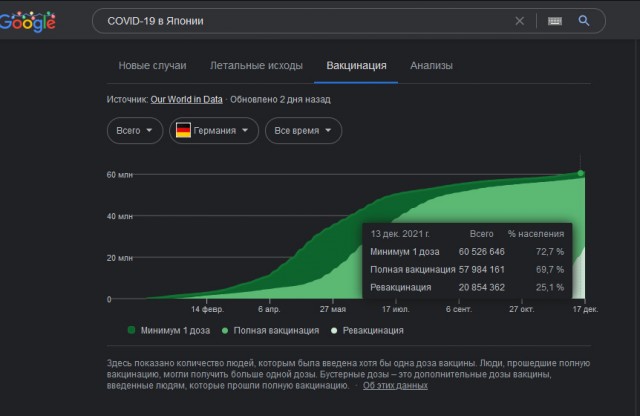Screen dimensions: 640x416
Task: Toggle the 'Минимум 1 доза' legend item
Action: (168, 330)
